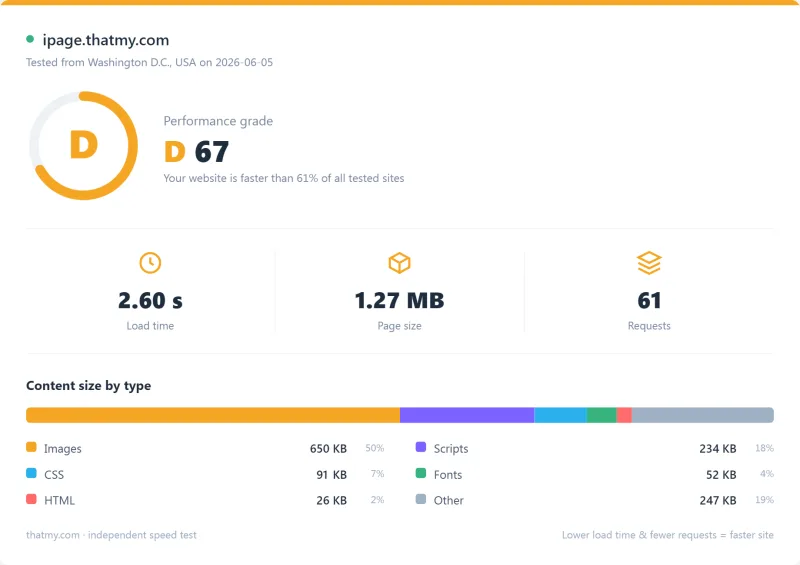This screenshot has width=800, height=565.
Task: Click the circular D grade gauge
Action: click(x=84, y=145)
